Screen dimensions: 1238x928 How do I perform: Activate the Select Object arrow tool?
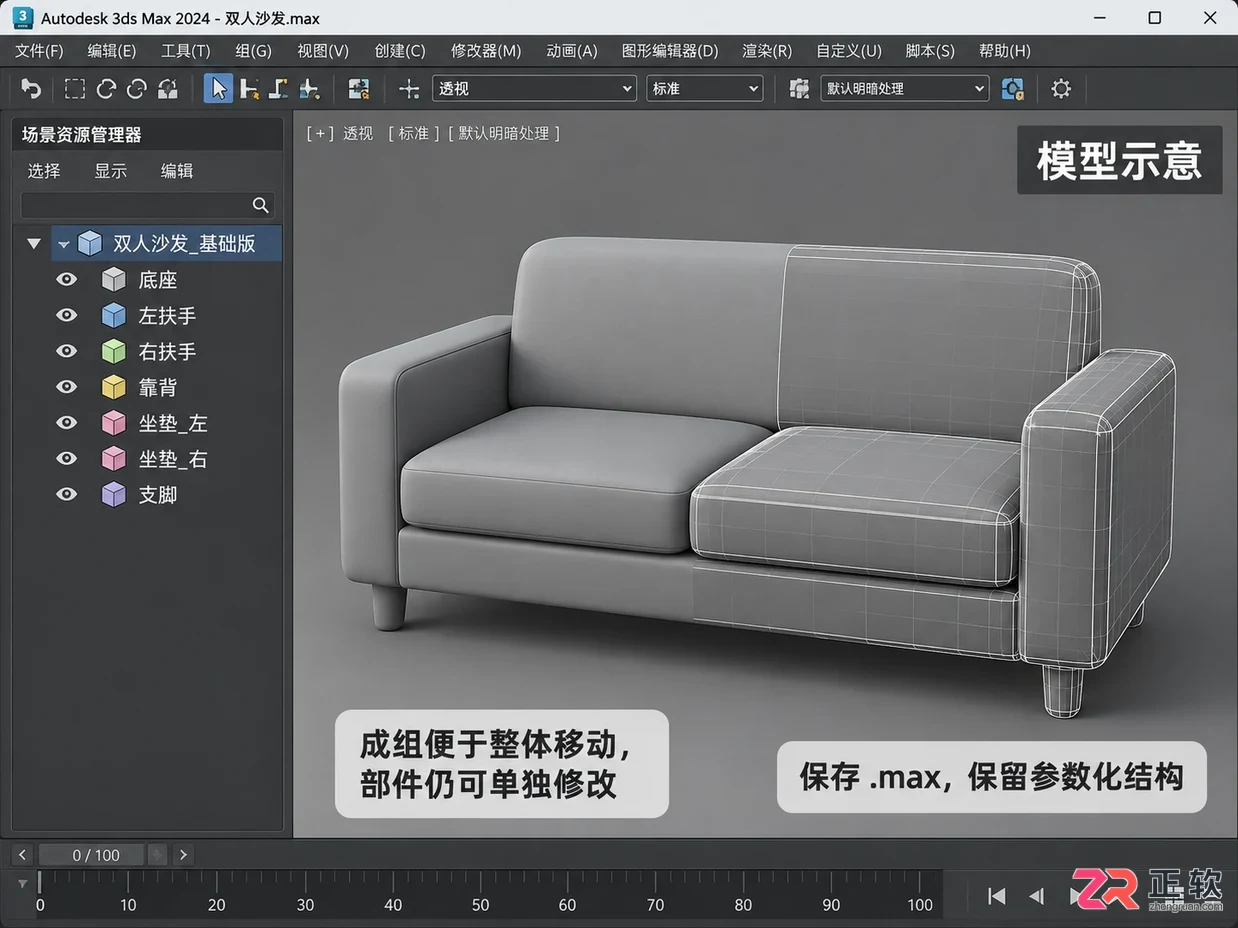click(x=219, y=88)
